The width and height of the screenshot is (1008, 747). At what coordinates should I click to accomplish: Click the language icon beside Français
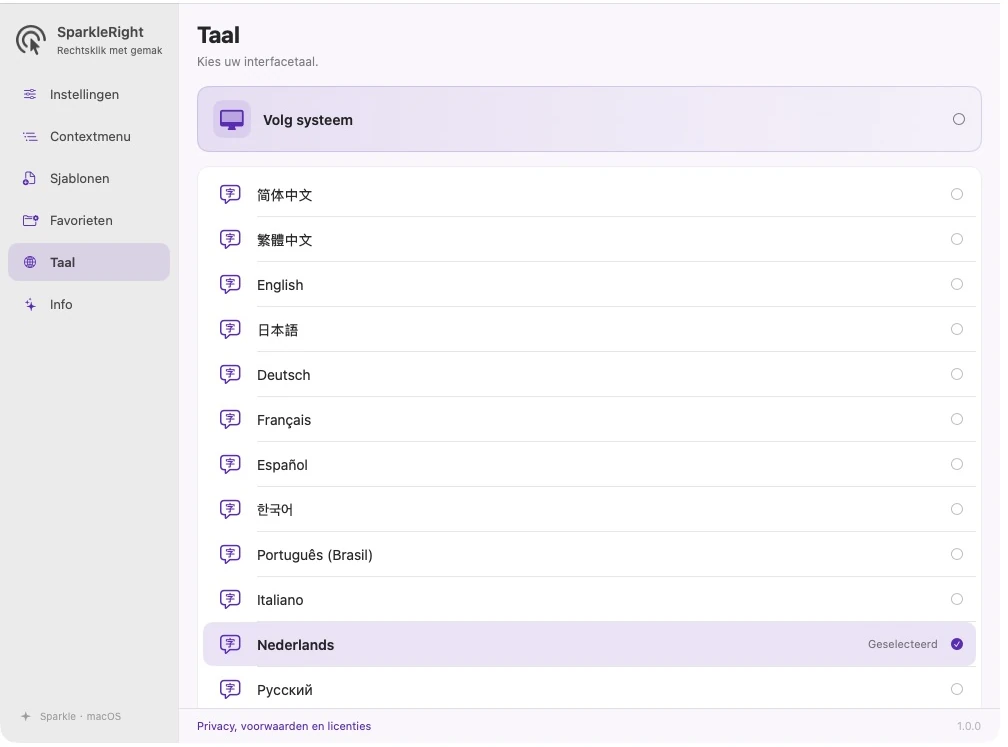(230, 419)
